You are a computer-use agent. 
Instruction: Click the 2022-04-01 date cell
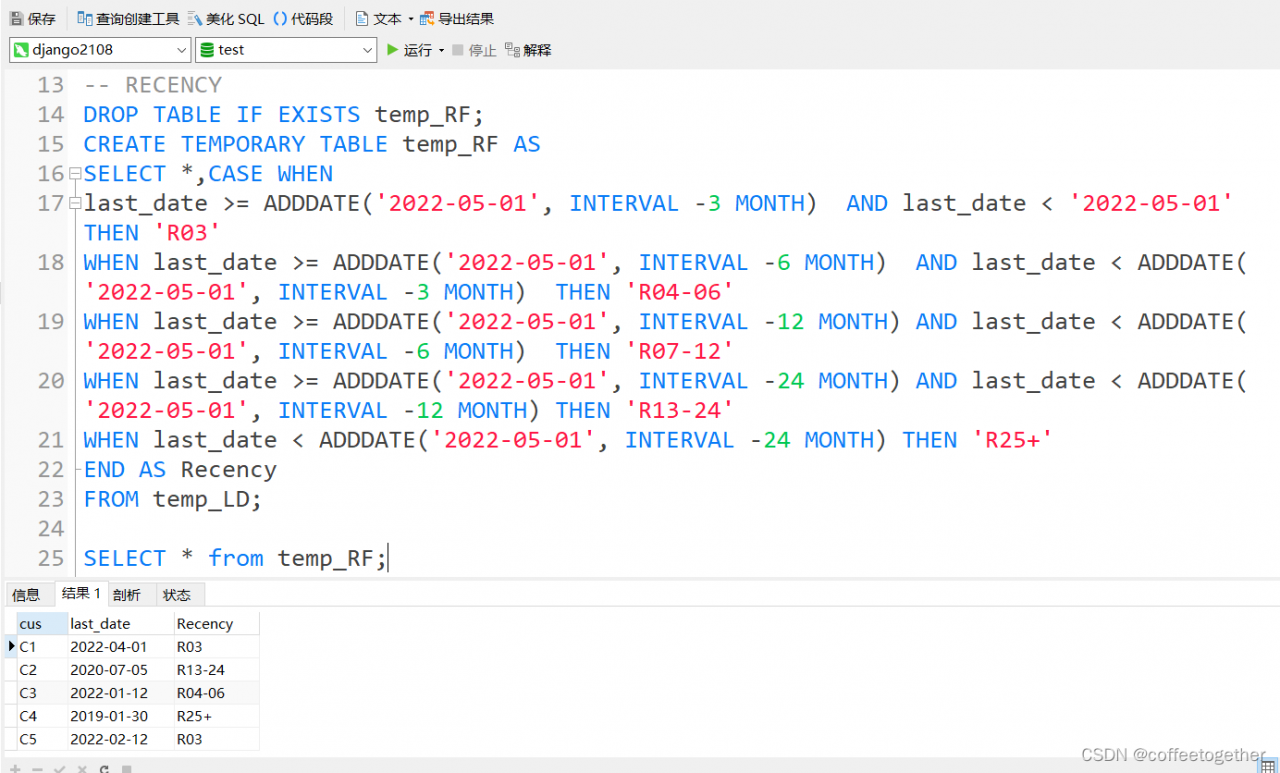(120, 646)
